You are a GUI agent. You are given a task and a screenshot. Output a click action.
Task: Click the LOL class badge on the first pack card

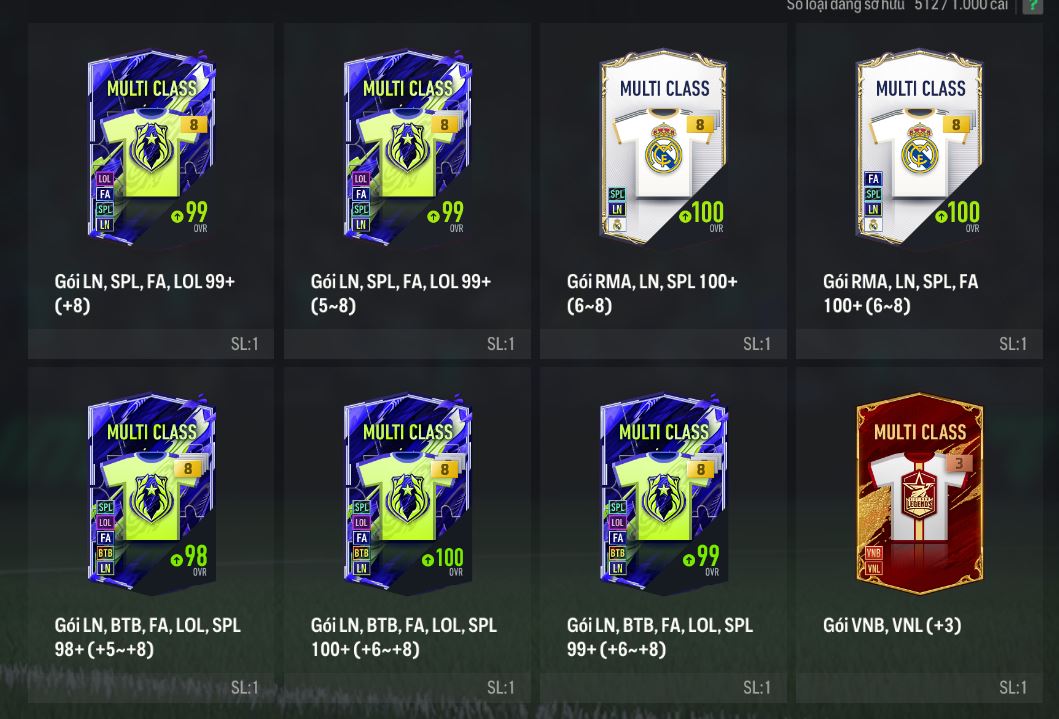104,179
